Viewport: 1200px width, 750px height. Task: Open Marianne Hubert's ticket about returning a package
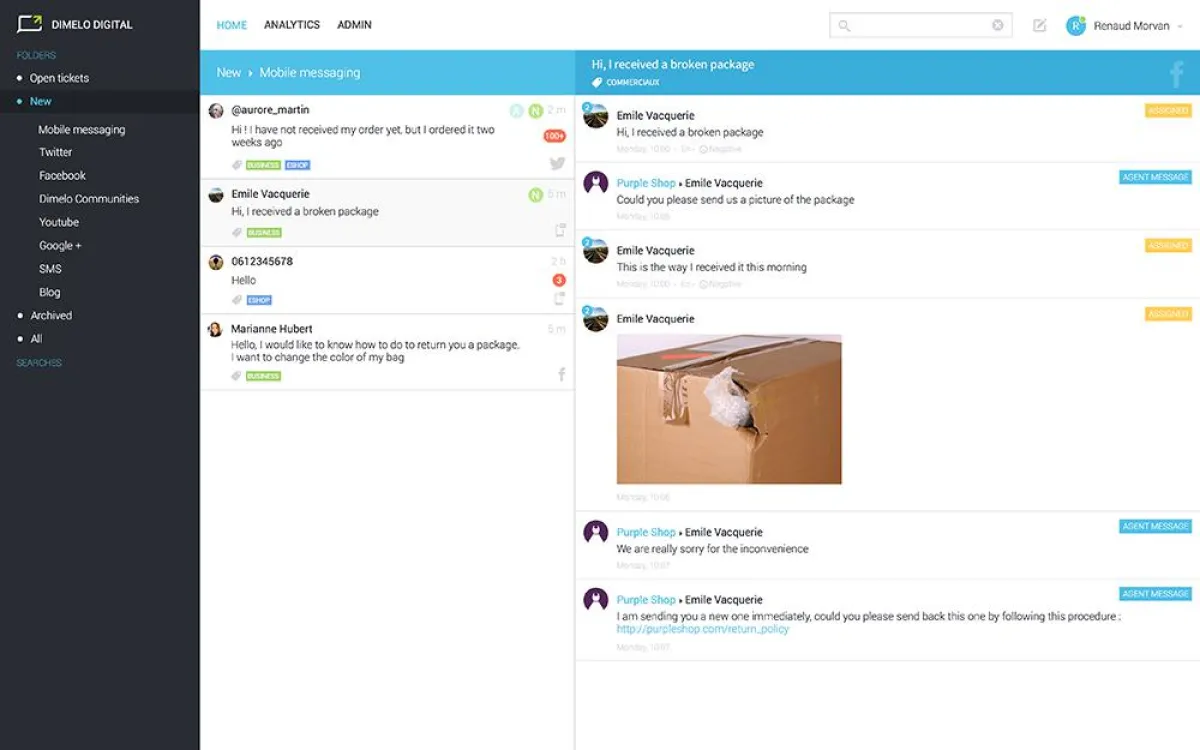pos(387,352)
